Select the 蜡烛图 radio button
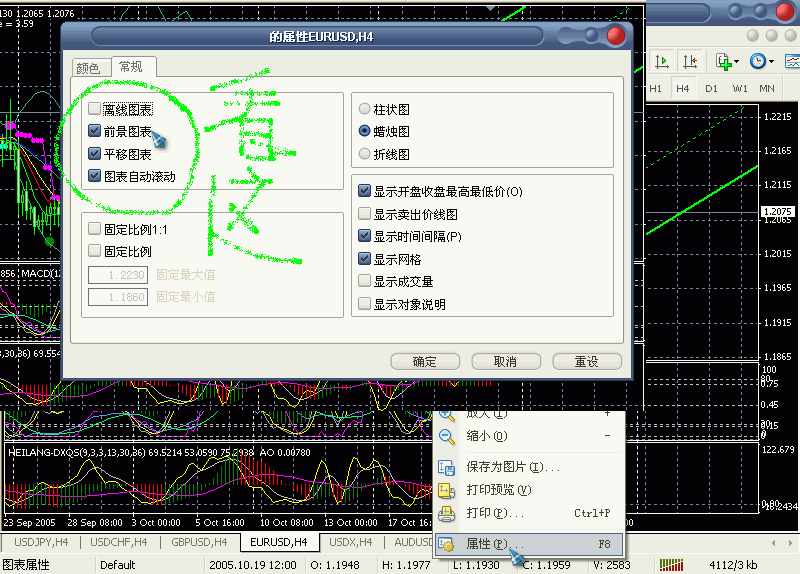This screenshot has width=800, height=574. pos(364,131)
